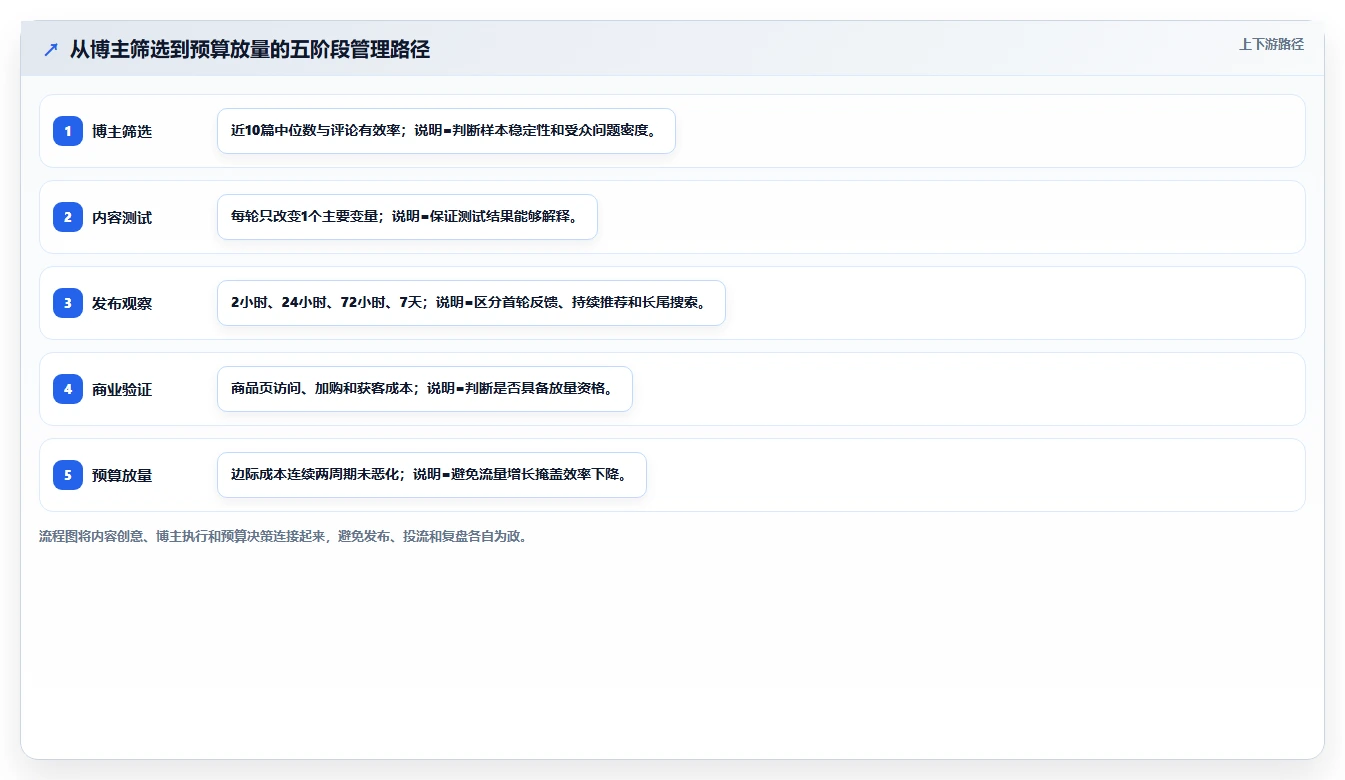1345x780 pixels.
Task: Select the heading 从博主筛选到预算放量的五阶段管理路径
Action: [250, 50]
